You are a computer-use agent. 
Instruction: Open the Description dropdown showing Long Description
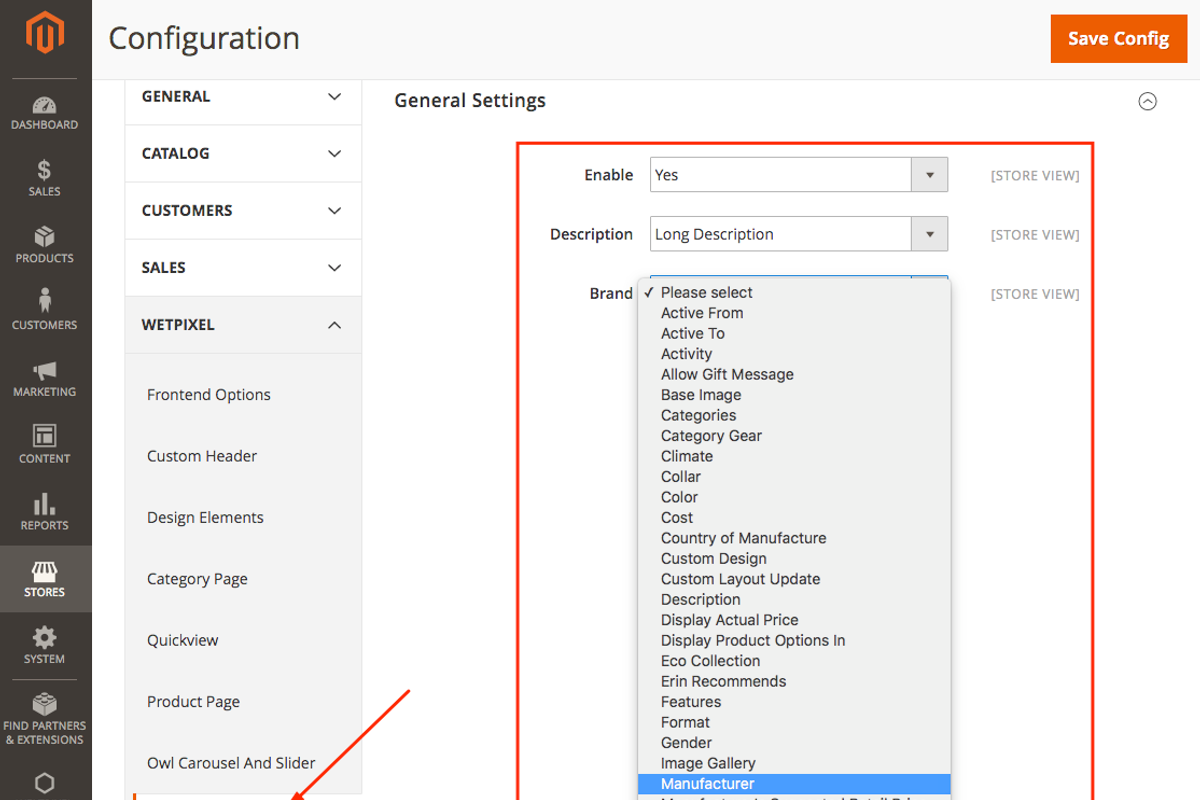point(799,234)
